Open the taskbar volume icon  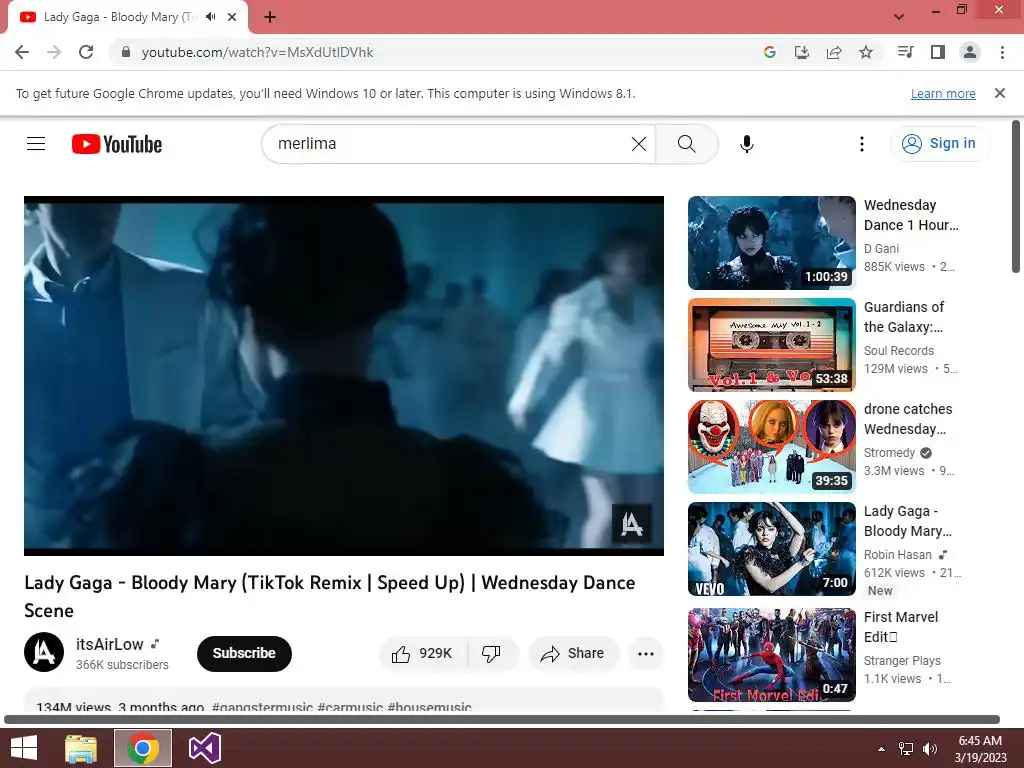pos(929,749)
